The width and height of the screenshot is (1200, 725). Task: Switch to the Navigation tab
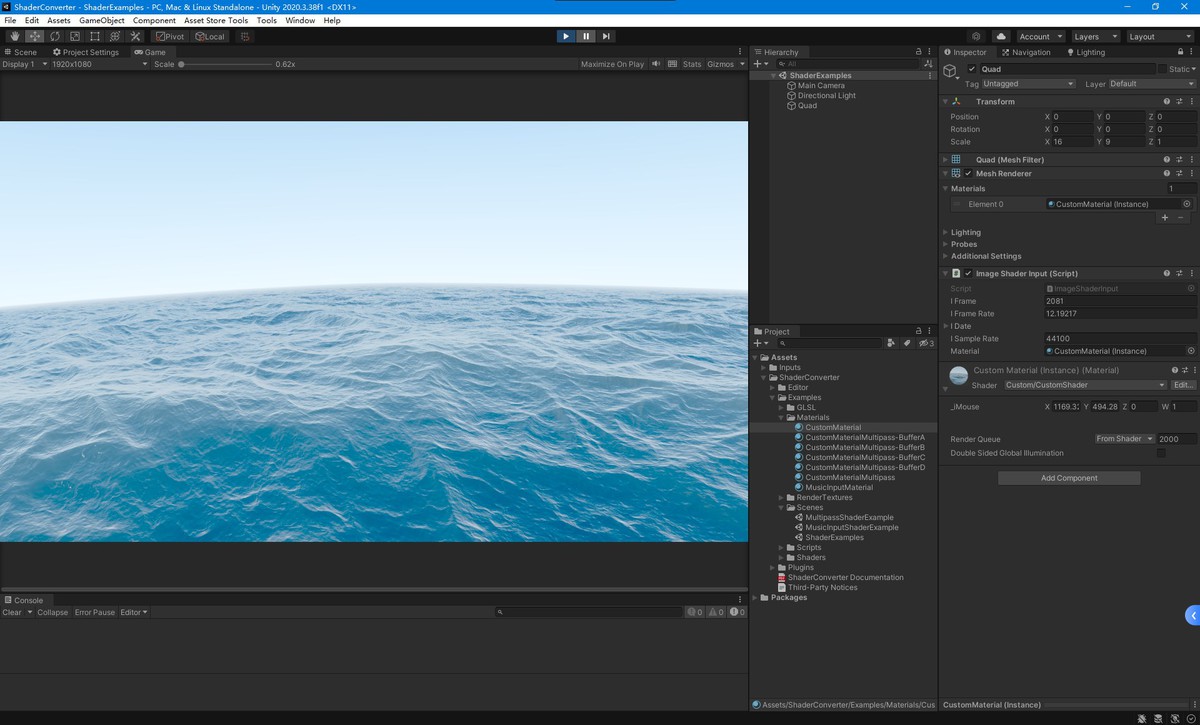(1026, 52)
